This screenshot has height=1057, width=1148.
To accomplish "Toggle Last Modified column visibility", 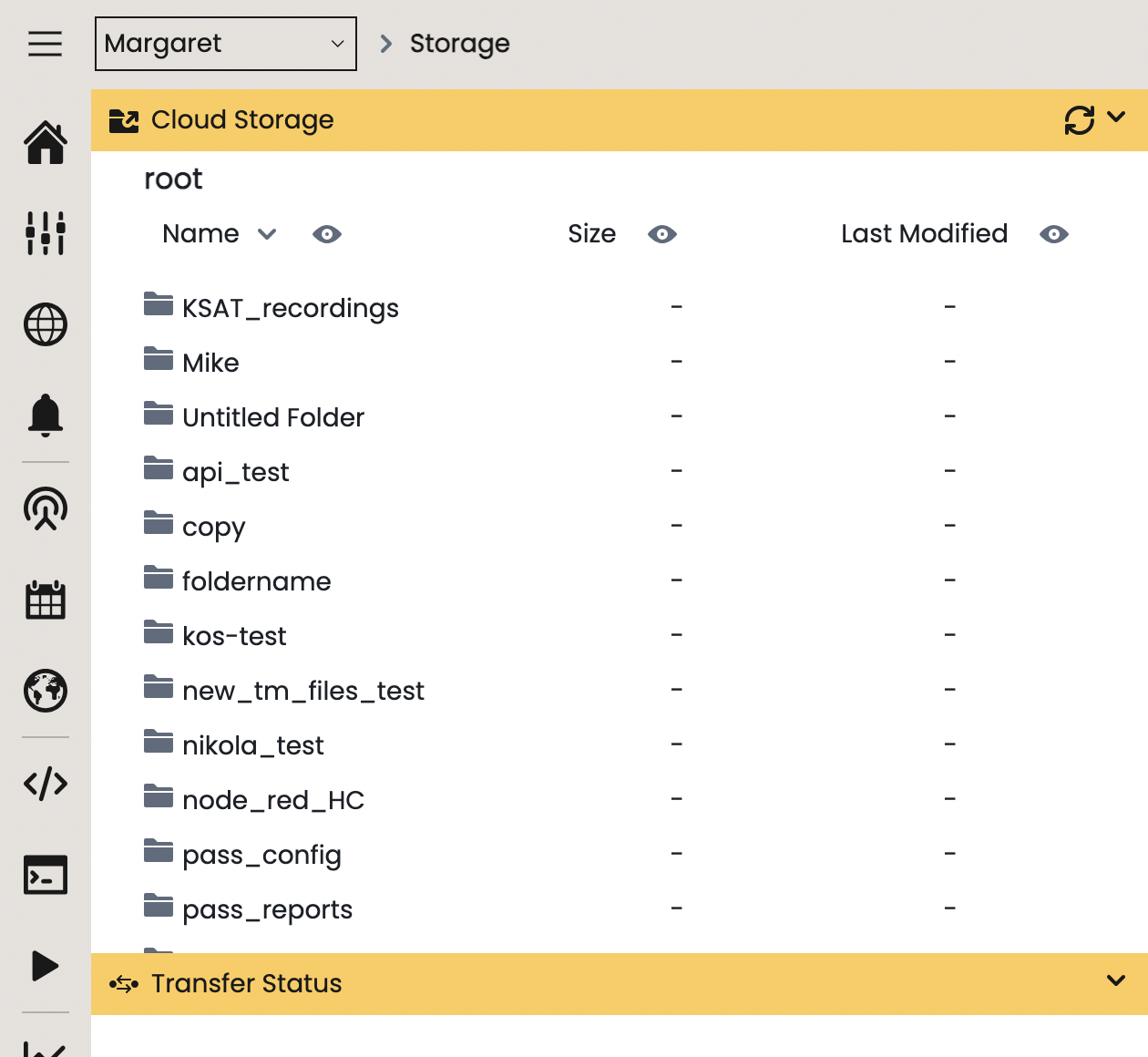I will point(1054,234).
